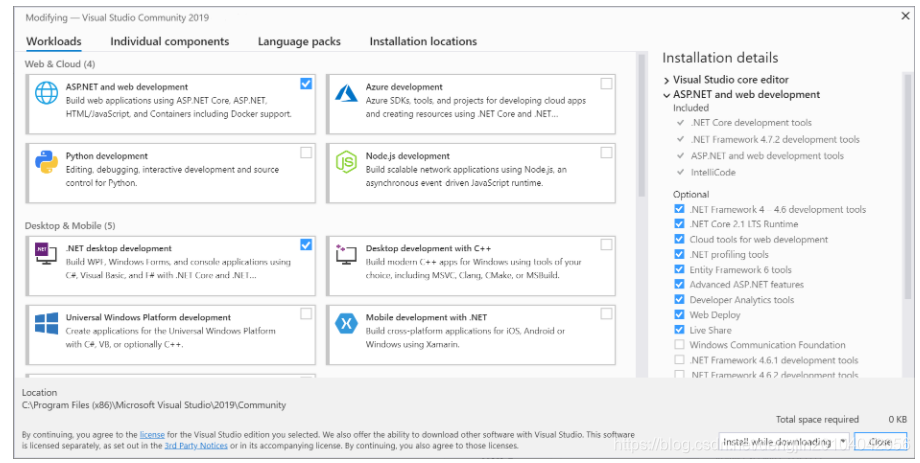The height and width of the screenshot is (463, 920).
Task: Click the Total space required label
Action: pyautogui.click(x=817, y=420)
